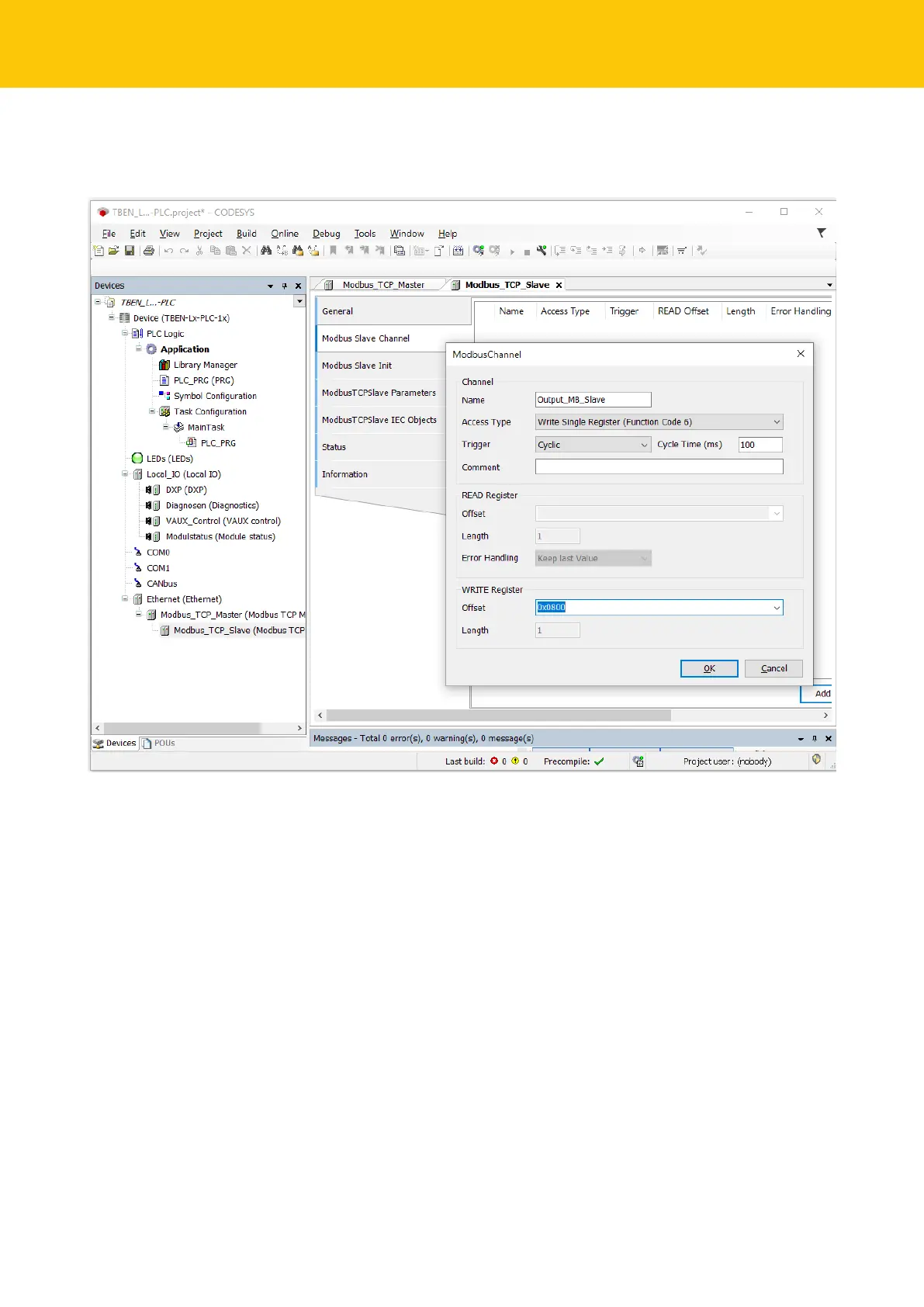Click the Devices tree horizontal scrollbar

tap(183, 728)
